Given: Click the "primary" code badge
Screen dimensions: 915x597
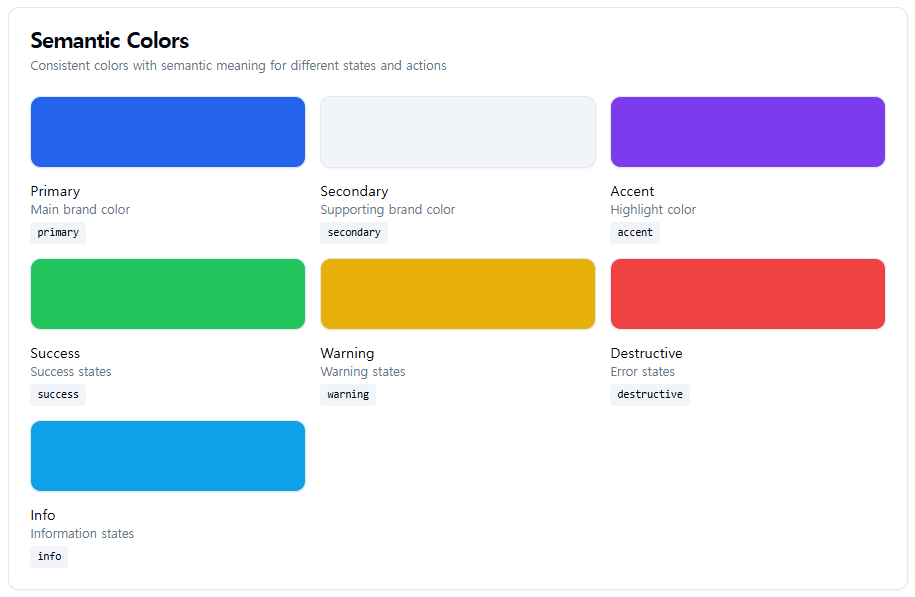Looking at the screenshot, I should [58, 233].
